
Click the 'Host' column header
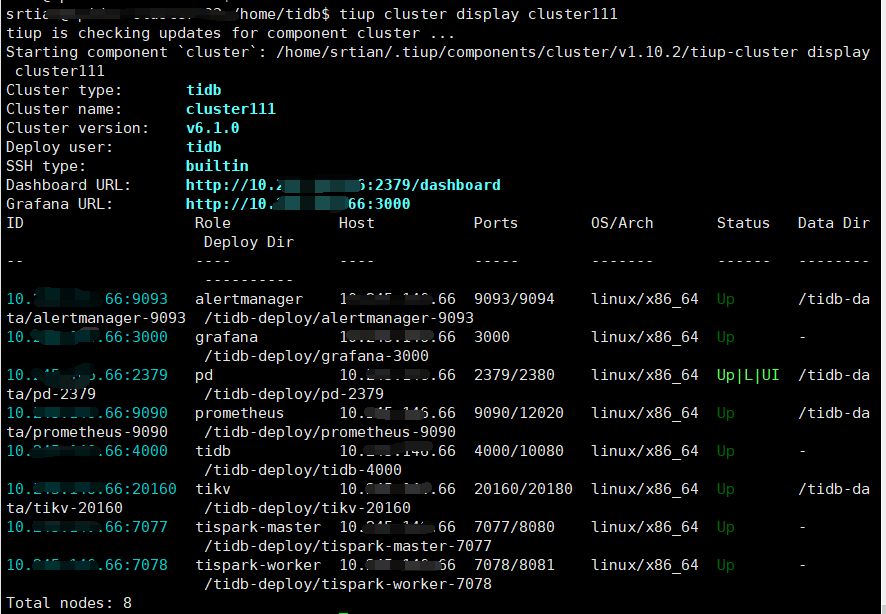(357, 223)
